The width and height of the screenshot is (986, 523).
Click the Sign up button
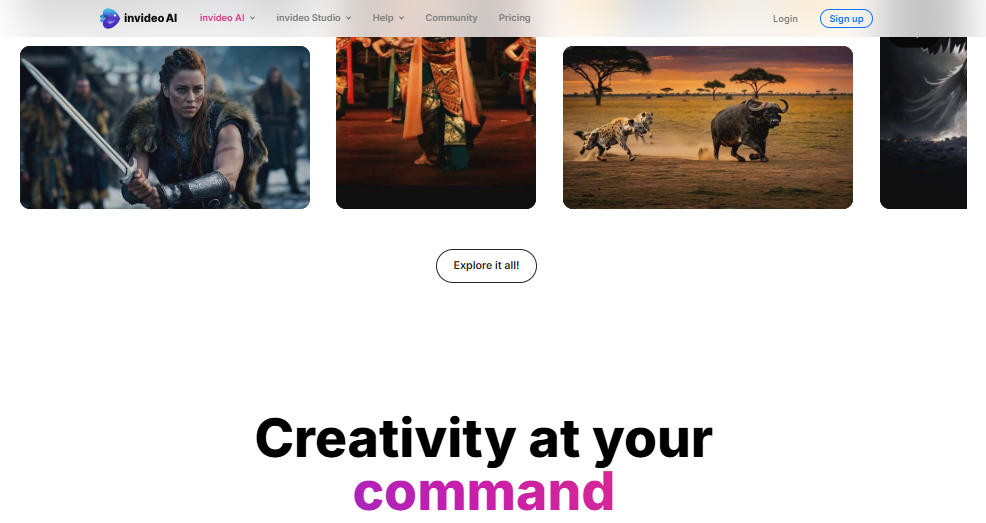tap(846, 19)
